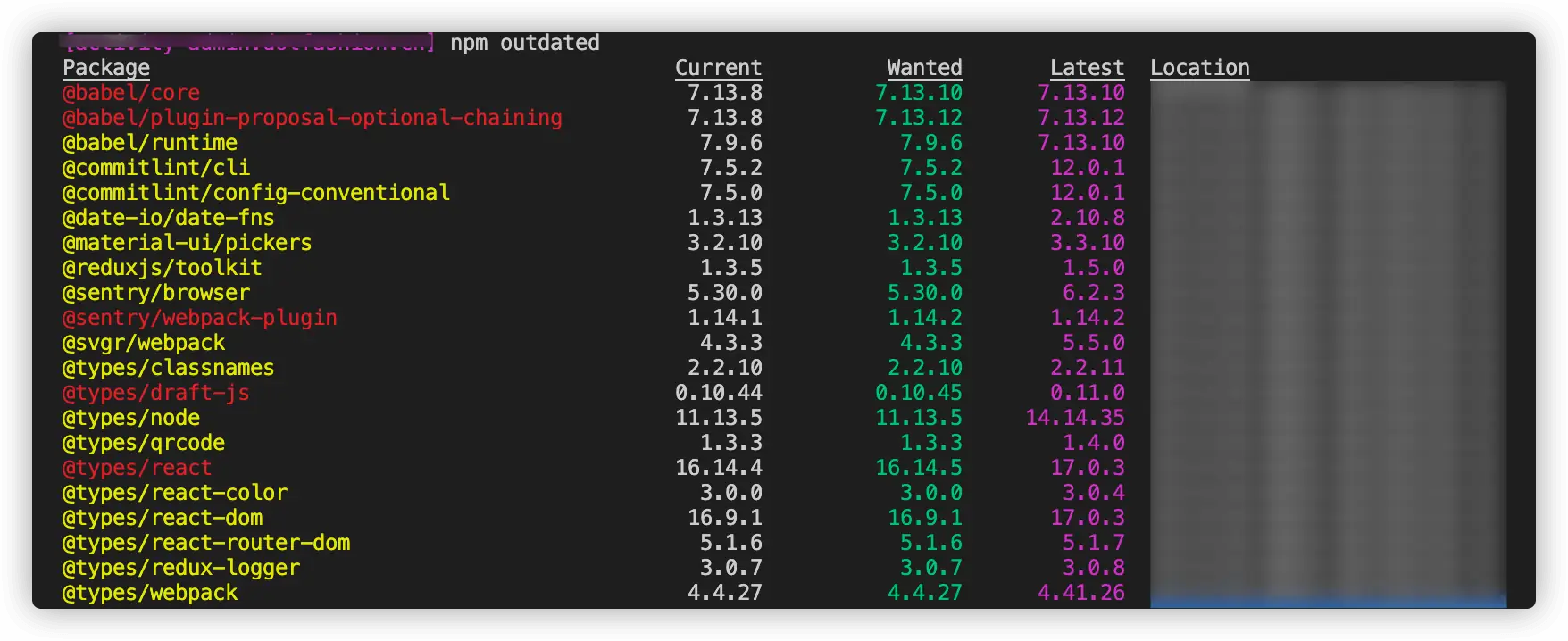
Task: Click latest version 2.2.11 of @types/classnames
Action: (1088, 368)
